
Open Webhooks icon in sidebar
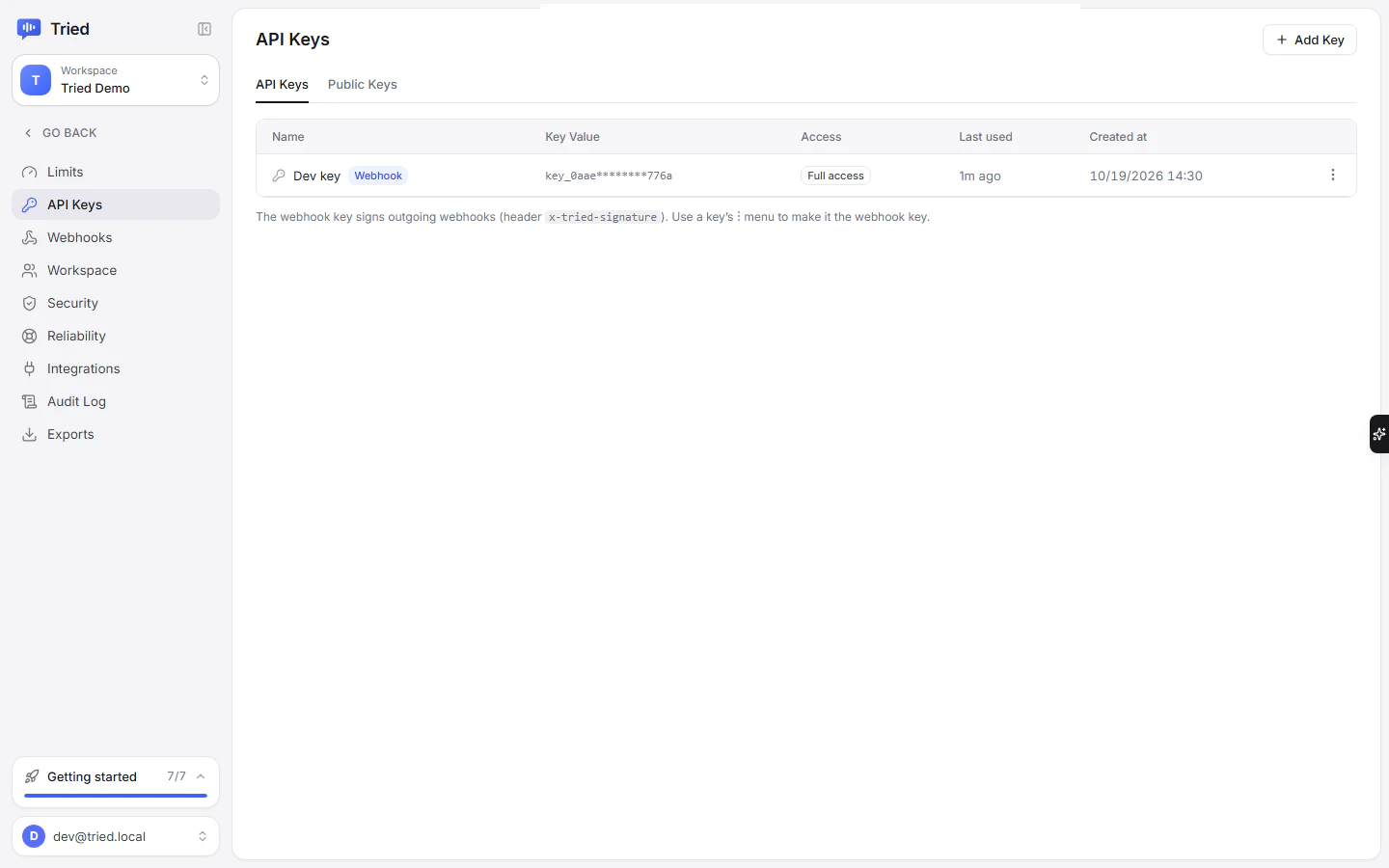[30, 237]
